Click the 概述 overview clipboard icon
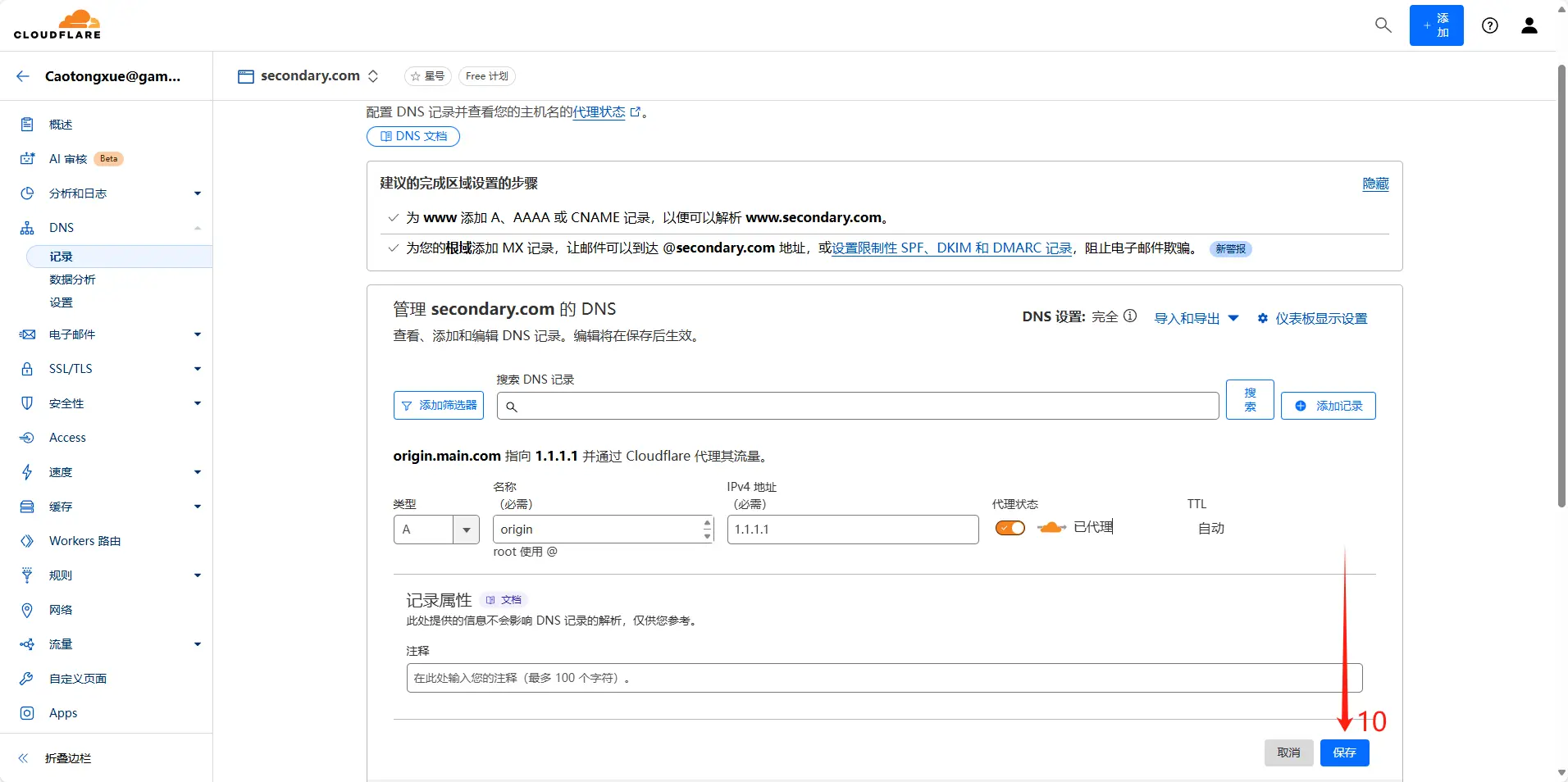The height and width of the screenshot is (782, 1568). click(27, 125)
